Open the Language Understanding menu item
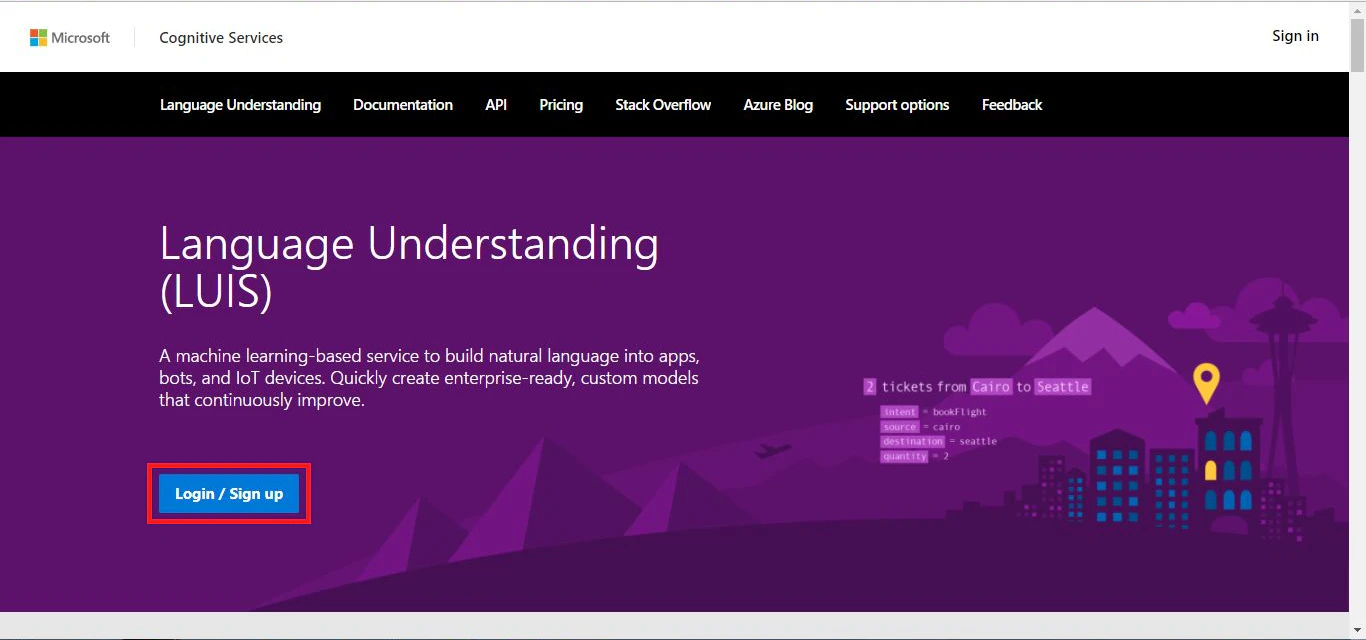Image resolution: width=1366 pixels, height=640 pixels. (240, 105)
